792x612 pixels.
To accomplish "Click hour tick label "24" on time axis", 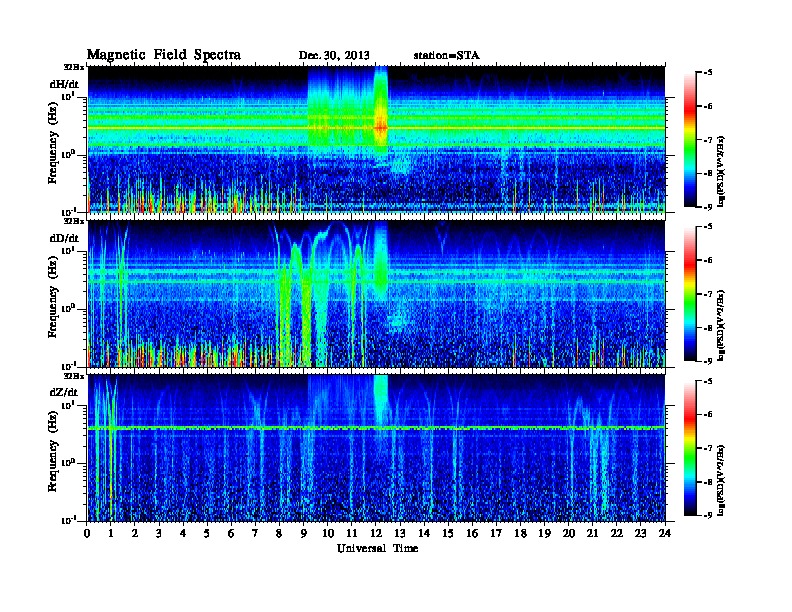I will tap(665, 533).
